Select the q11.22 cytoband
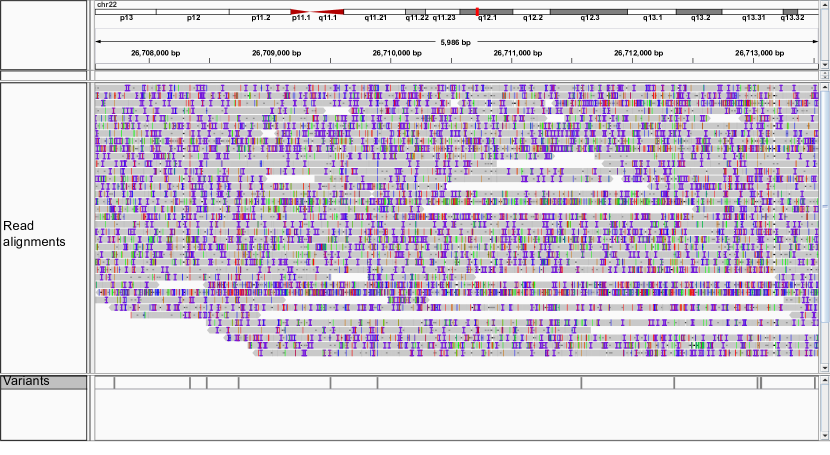The width and height of the screenshot is (830, 455). (416, 12)
